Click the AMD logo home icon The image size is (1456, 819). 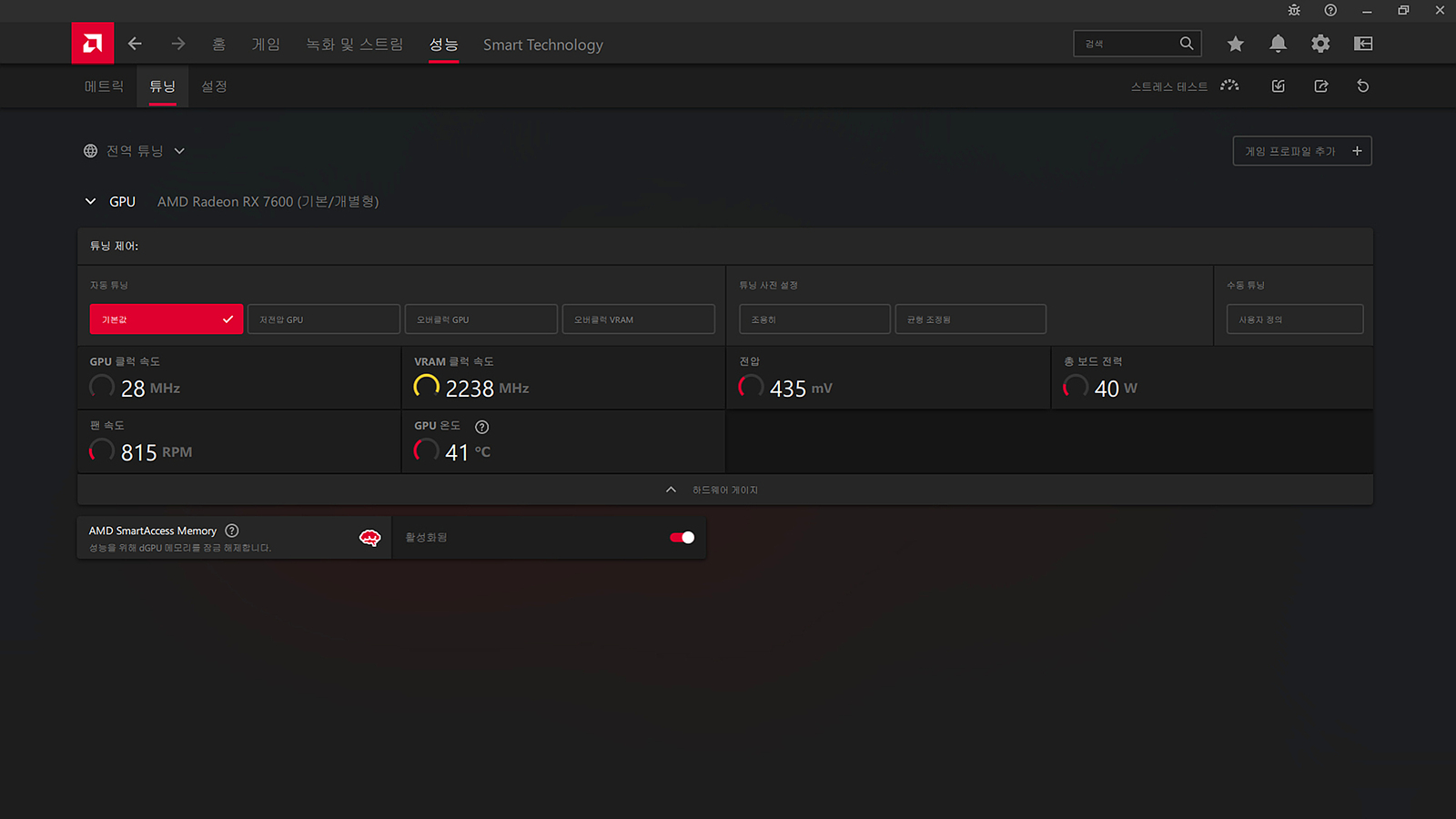93,44
